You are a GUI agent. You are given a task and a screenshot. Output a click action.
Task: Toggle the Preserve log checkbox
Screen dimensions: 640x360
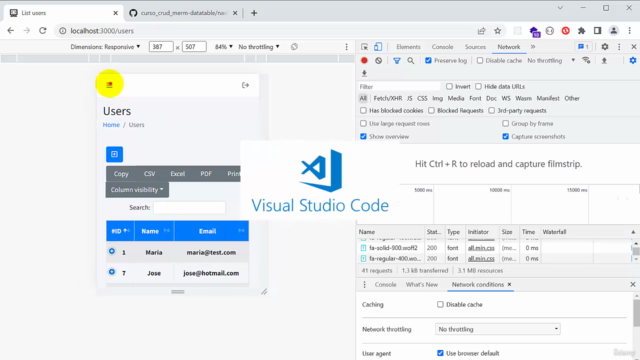click(x=428, y=60)
